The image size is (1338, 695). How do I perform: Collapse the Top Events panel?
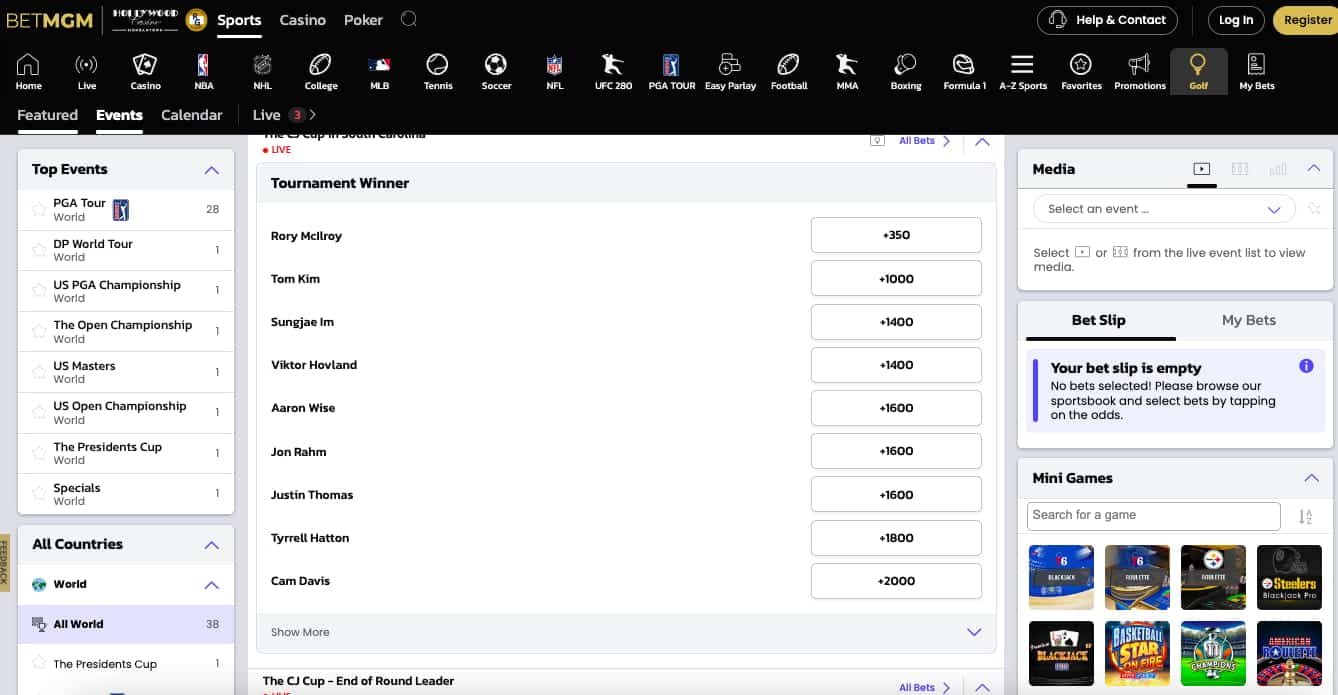[x=211, y=170]
